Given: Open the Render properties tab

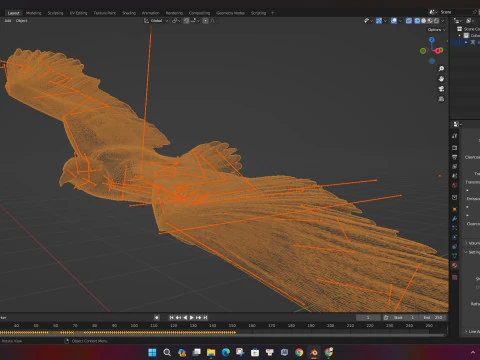Looking at the screenshot, I should pos(454,147).
